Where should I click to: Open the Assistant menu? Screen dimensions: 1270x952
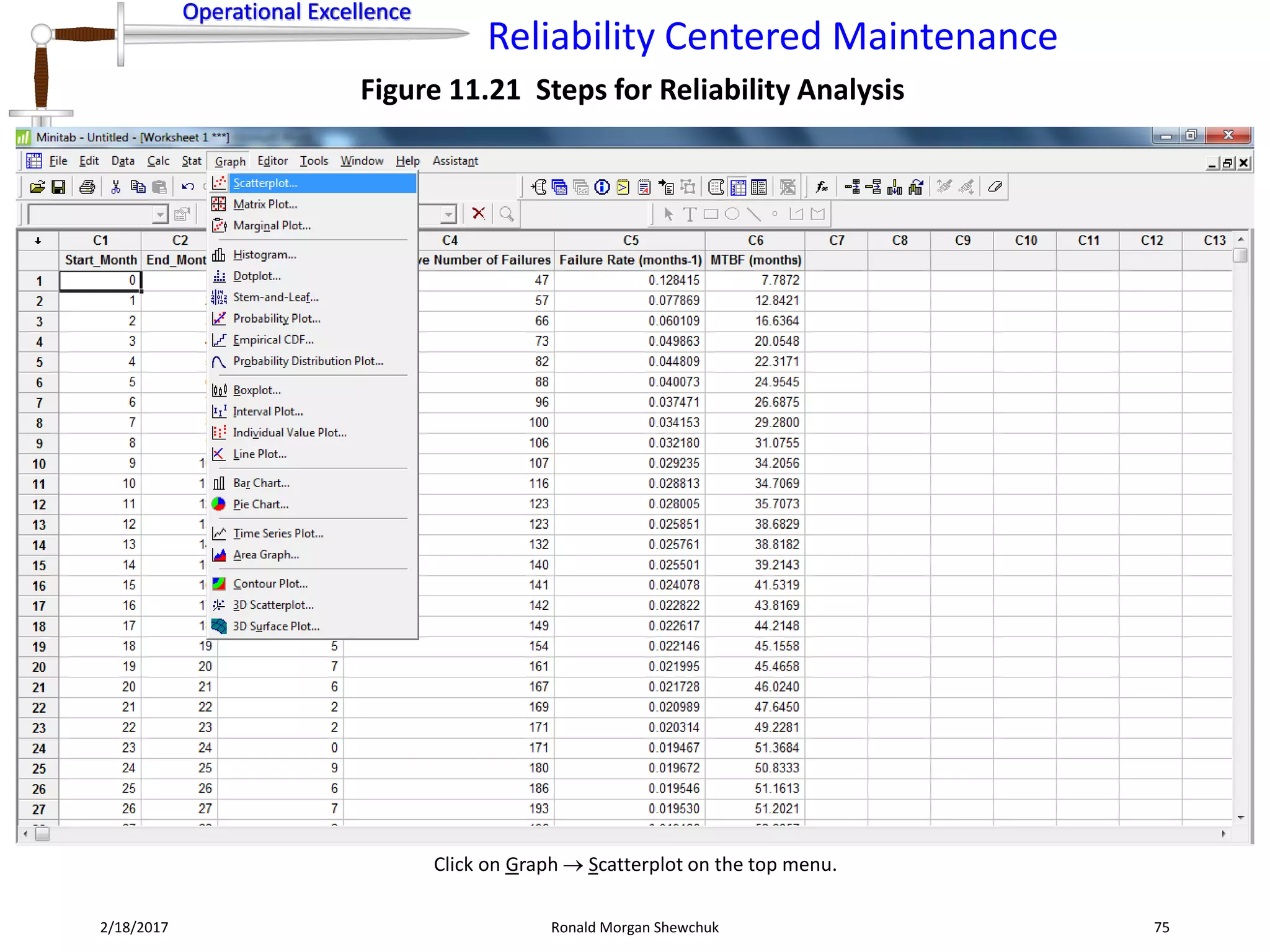455,161
